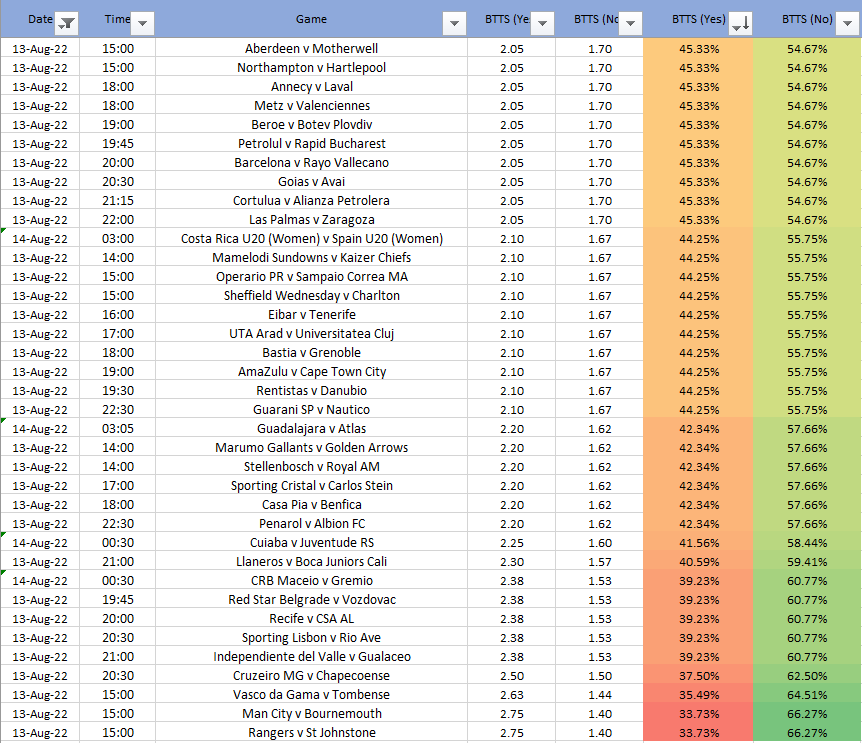Click Rangers v St Johnstone cell
Viewport: 862px width, 743px height.
click(311, 733)
